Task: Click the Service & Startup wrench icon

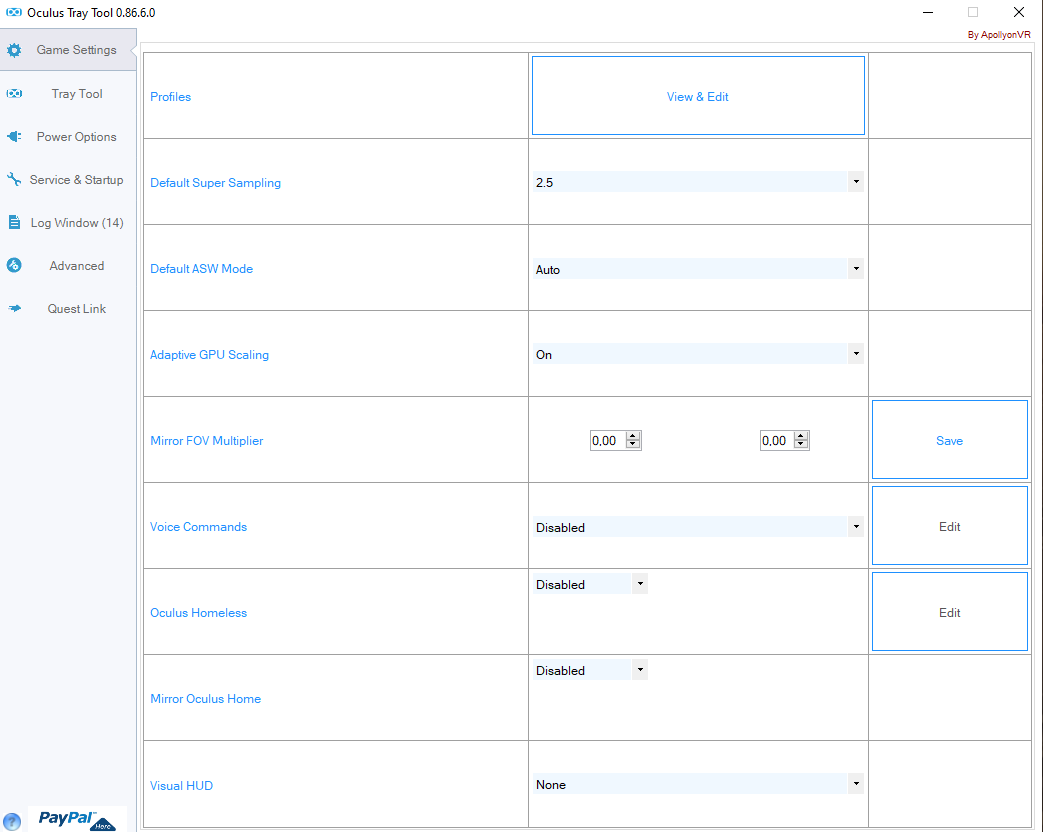Action: point(14,180)
